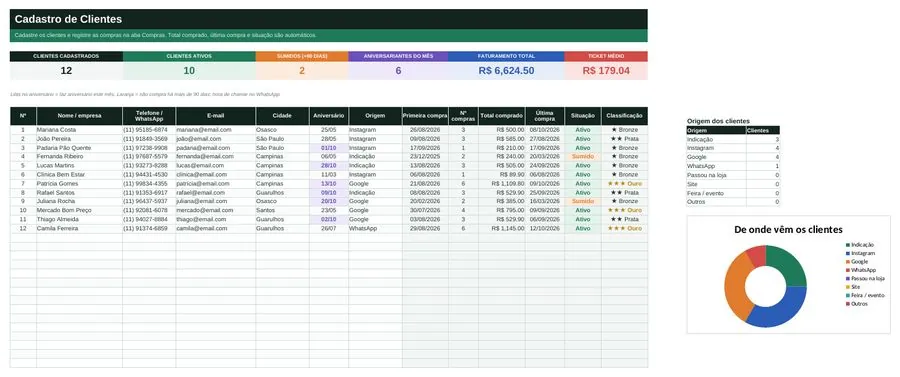900x377 pixels.
Task: Select the name cell 'Patrícia Gomes'
Action: [79, 184]
